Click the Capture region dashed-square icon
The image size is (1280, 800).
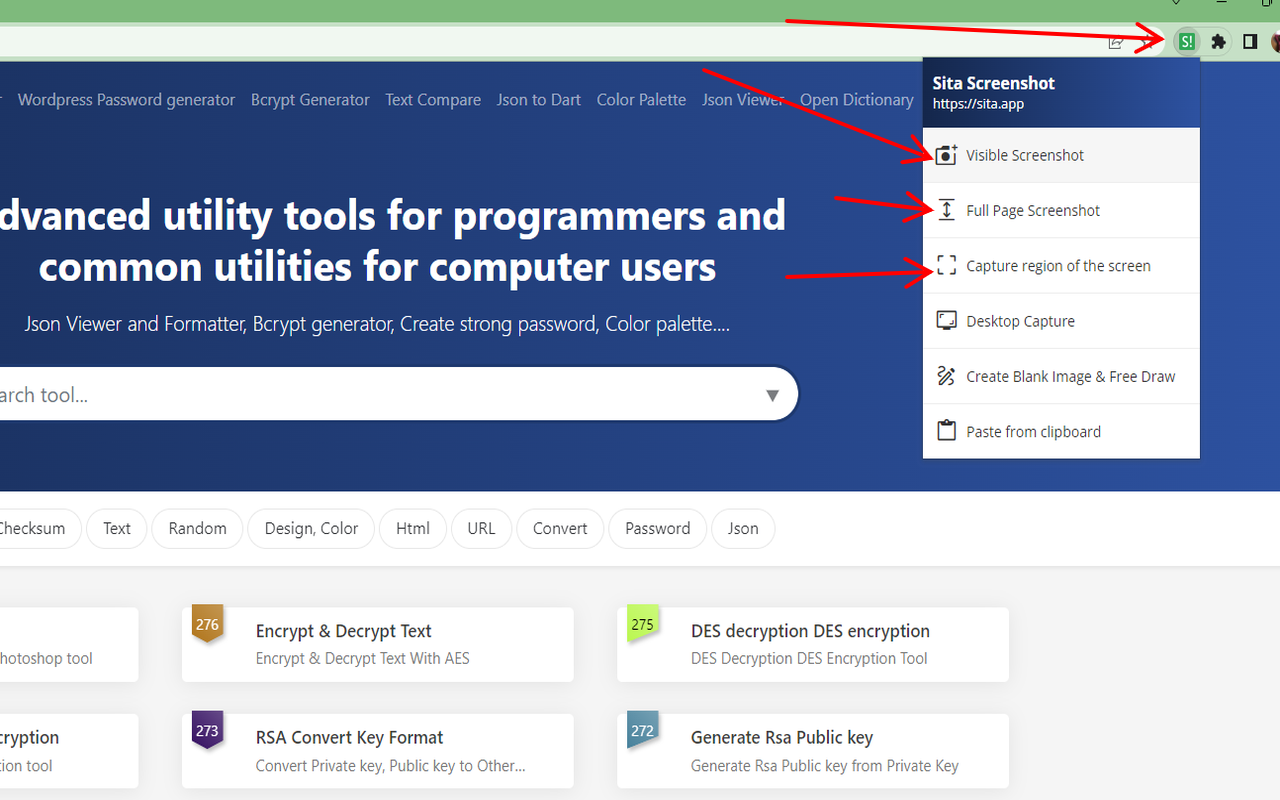pos(946,266)
